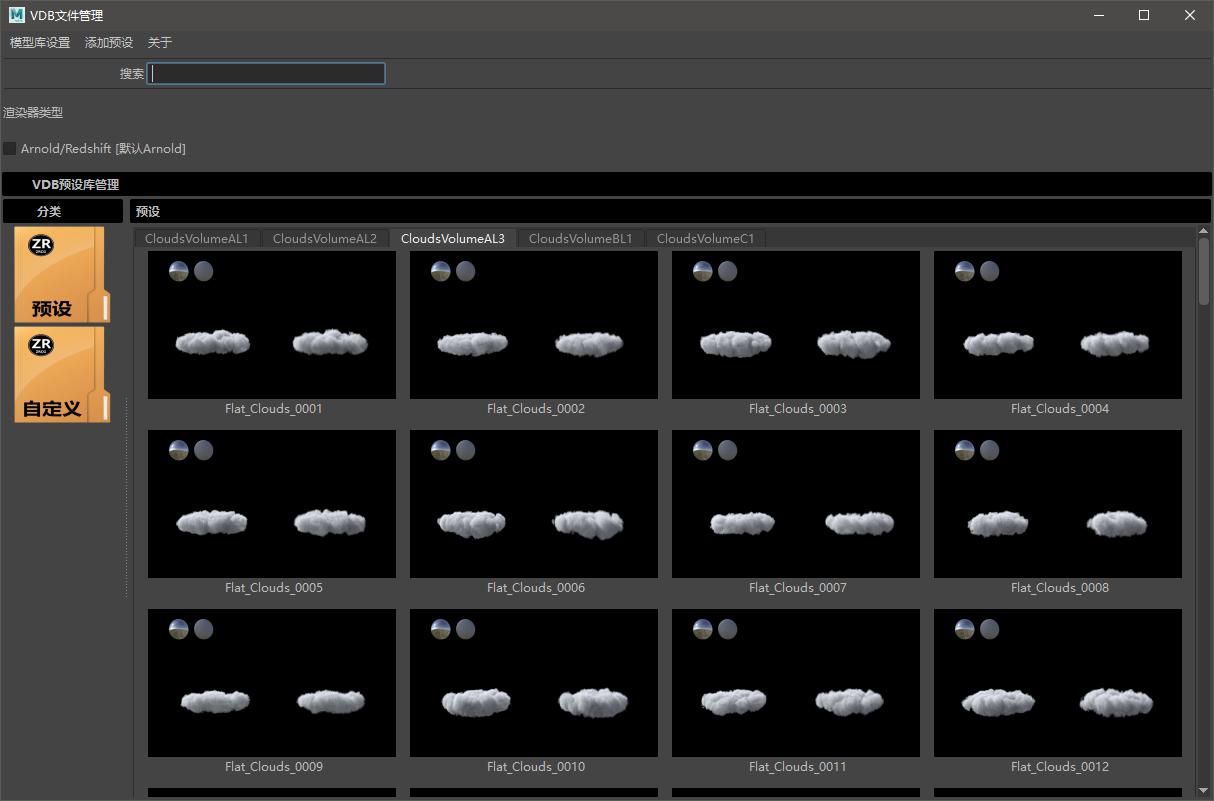Click the scroll-down arrow of preset list
The width and height of the screenshot is (1214, 801).
point(1204,790)
